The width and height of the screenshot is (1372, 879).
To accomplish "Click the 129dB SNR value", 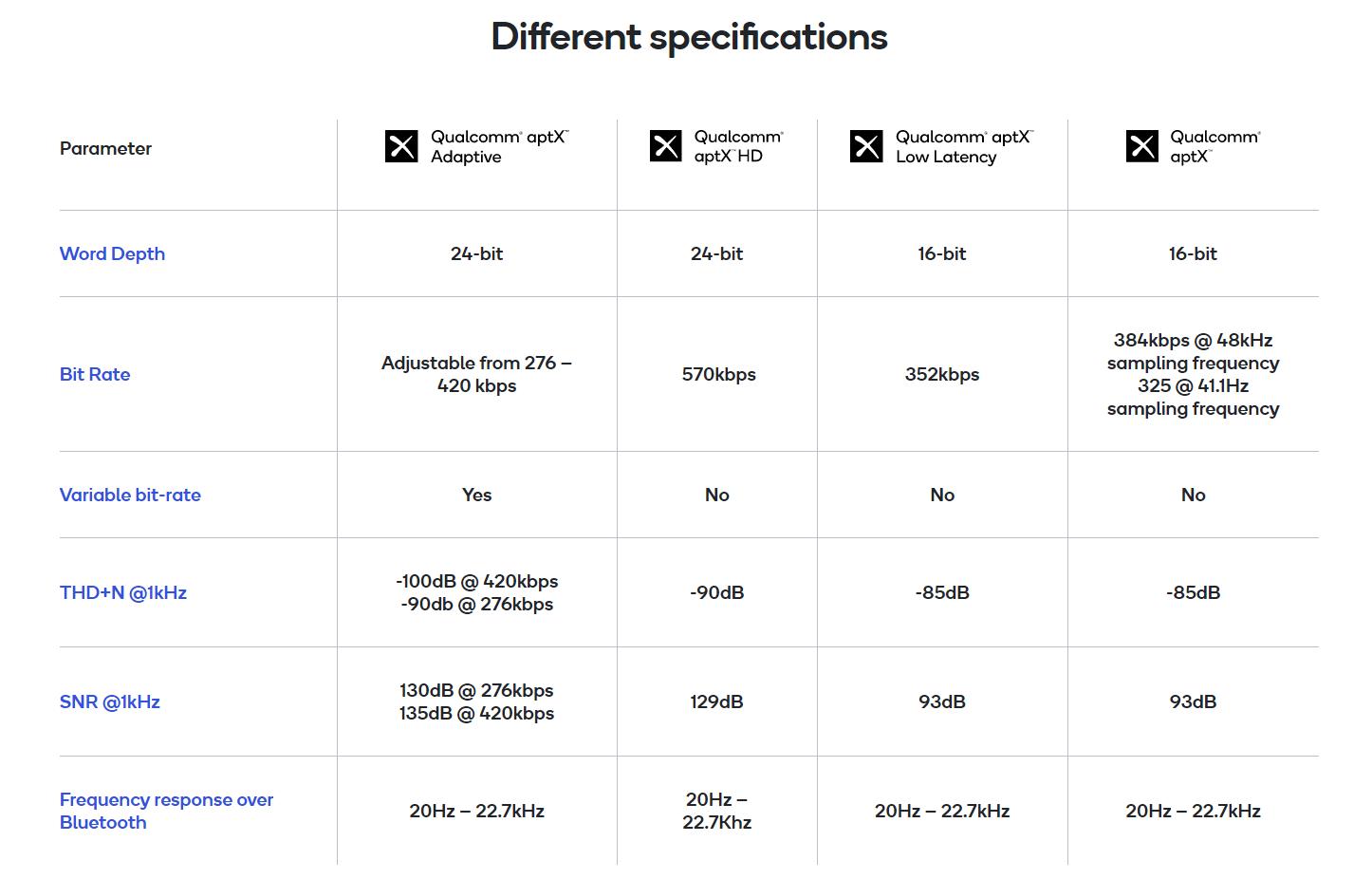I will tap(716, 701).
